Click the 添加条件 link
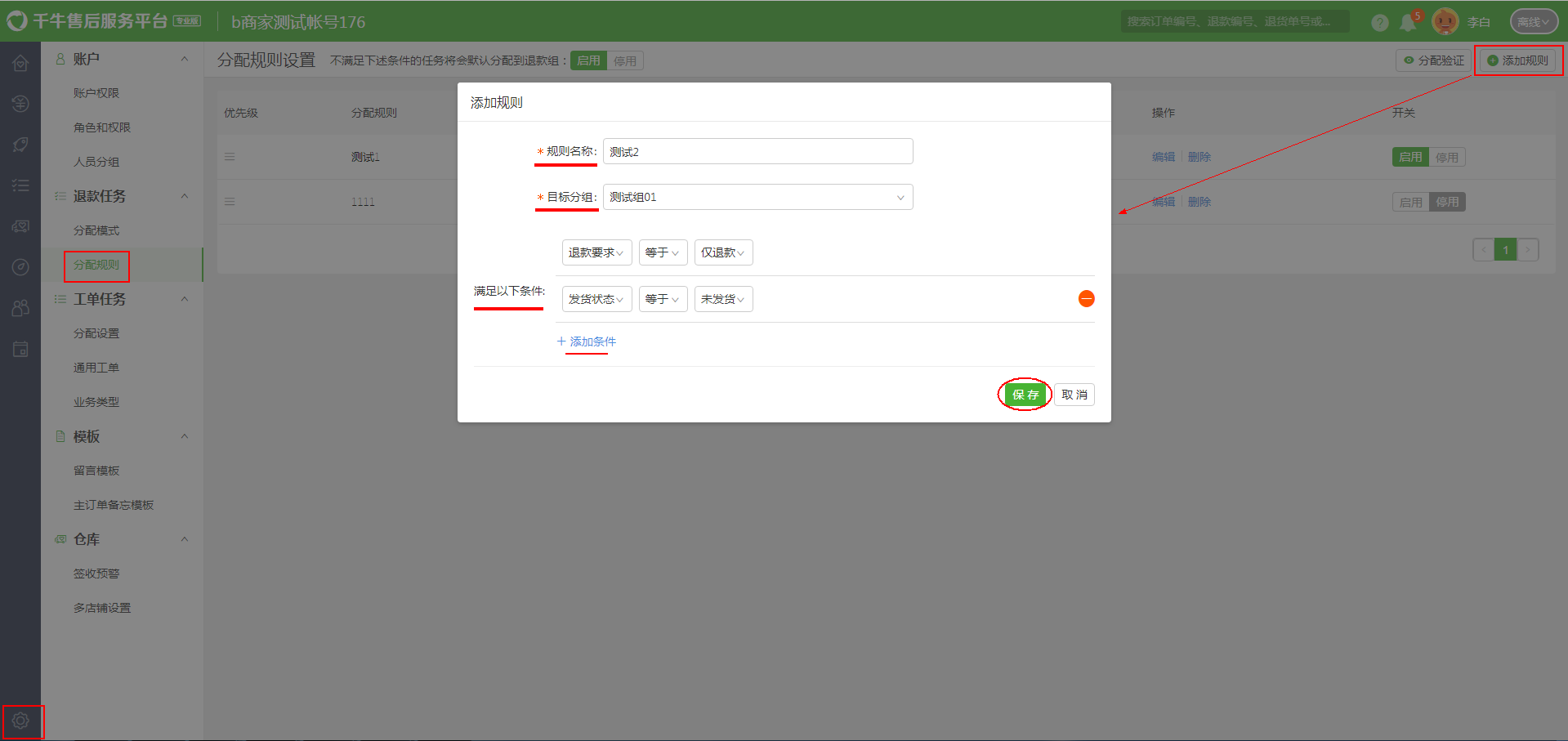This screenshot has height=741, width=1568. pyautogui.click(x=587, y=341)
